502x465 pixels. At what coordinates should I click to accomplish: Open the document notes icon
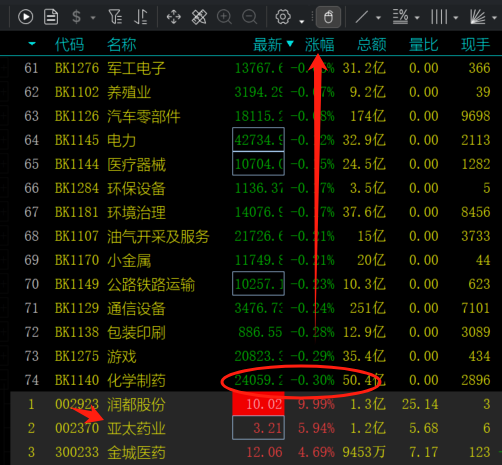click(x=51, y=17)
